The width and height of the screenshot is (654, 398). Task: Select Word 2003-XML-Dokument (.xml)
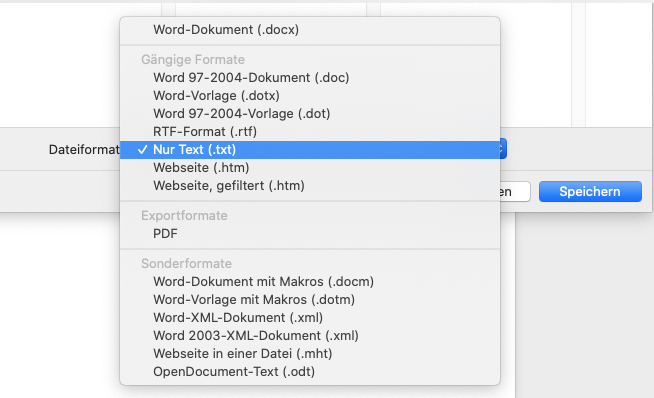click(x=310, y=335)
